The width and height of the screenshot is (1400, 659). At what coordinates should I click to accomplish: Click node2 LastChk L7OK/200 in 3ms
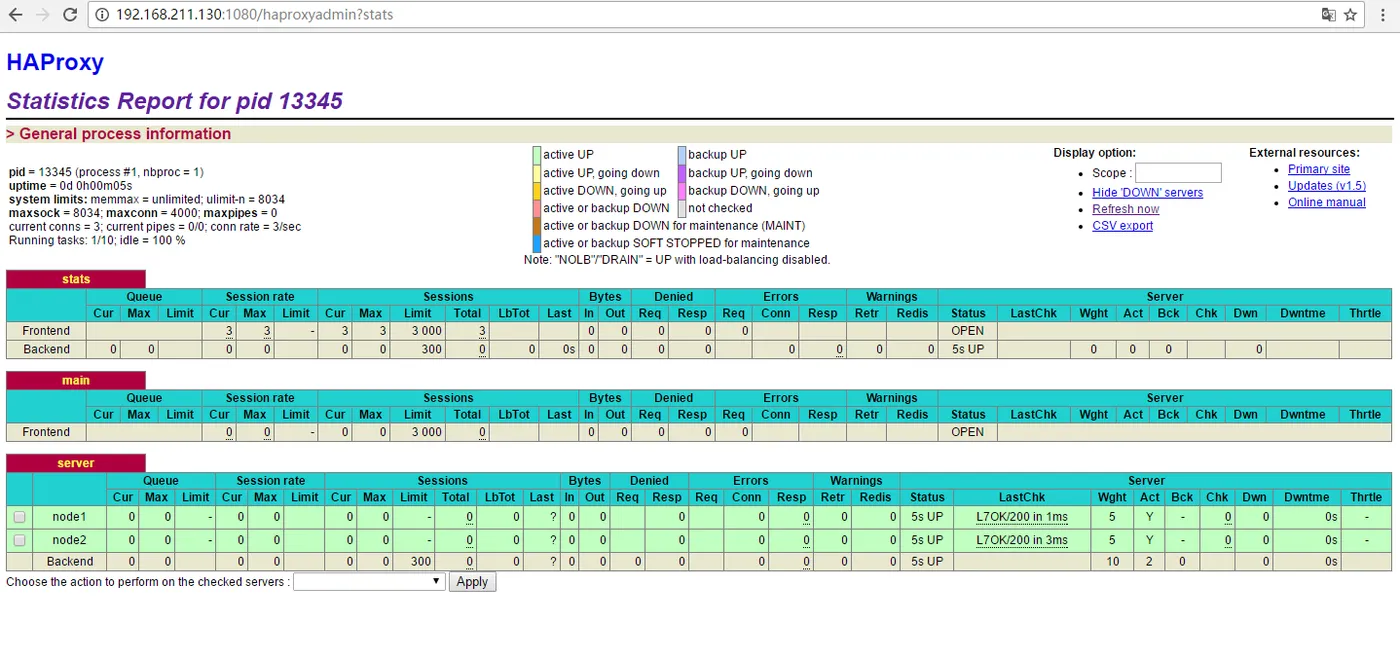tap(1022, 540)
